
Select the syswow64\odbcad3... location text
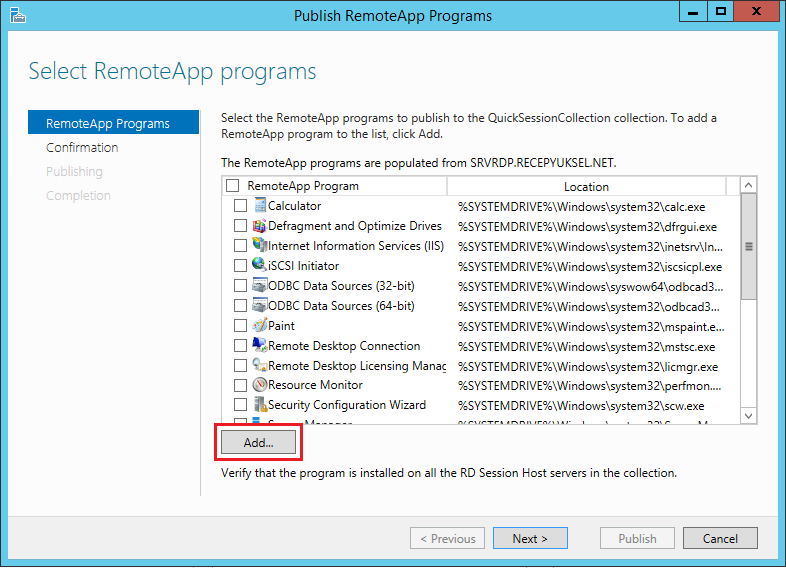(x=590, y=287)
